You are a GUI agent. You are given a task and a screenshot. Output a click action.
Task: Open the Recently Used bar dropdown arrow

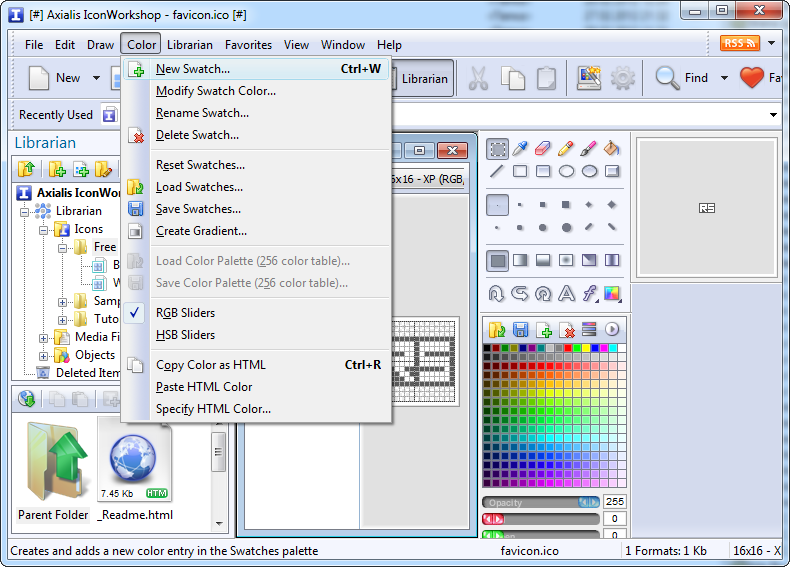click(x=773, y=115)
